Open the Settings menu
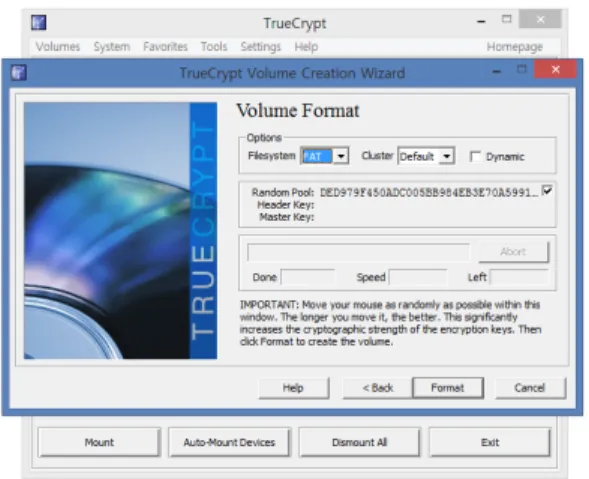The image size is (589, 479). point(261,47)
